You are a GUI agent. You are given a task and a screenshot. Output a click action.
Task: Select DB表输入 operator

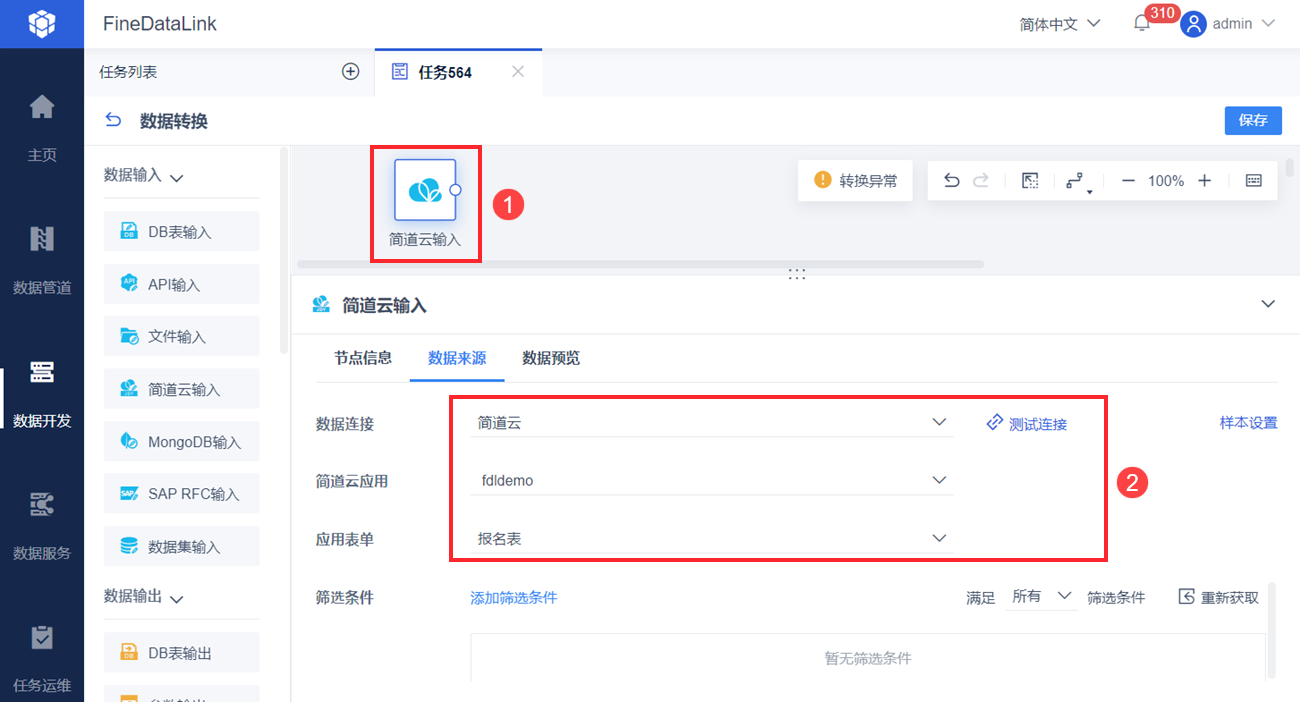point(182,231)
